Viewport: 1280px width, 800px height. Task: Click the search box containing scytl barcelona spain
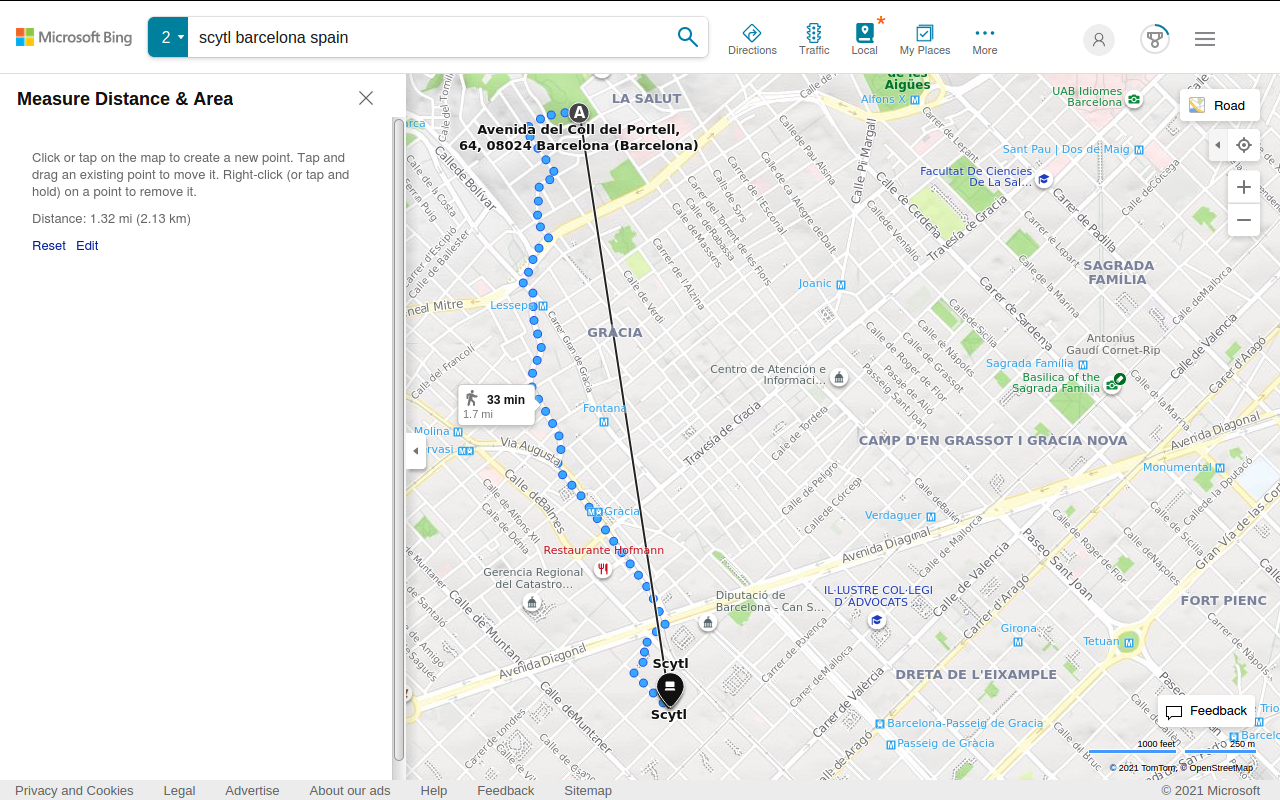pos(430,38)
